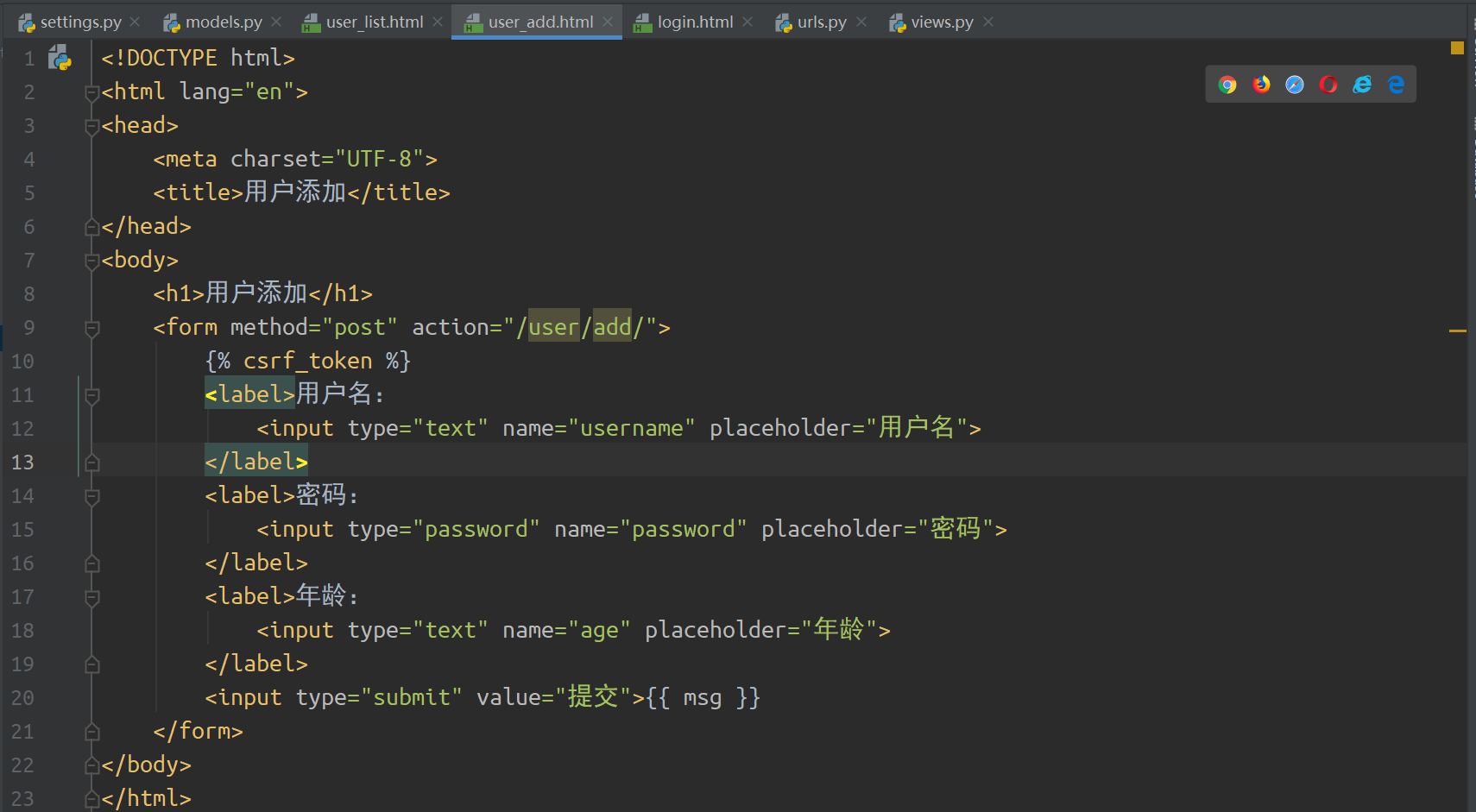Click the h1 heading on line 8

coord(263,293)
